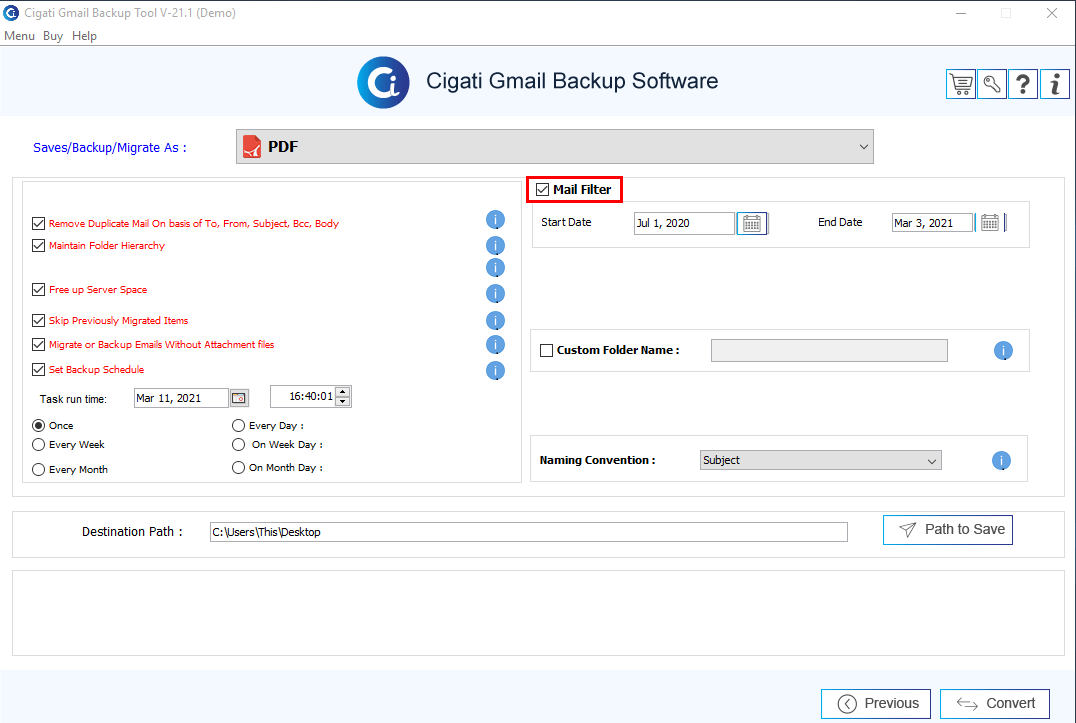Click the End Date field
1076x723 pixels.
tap(932, 223)
